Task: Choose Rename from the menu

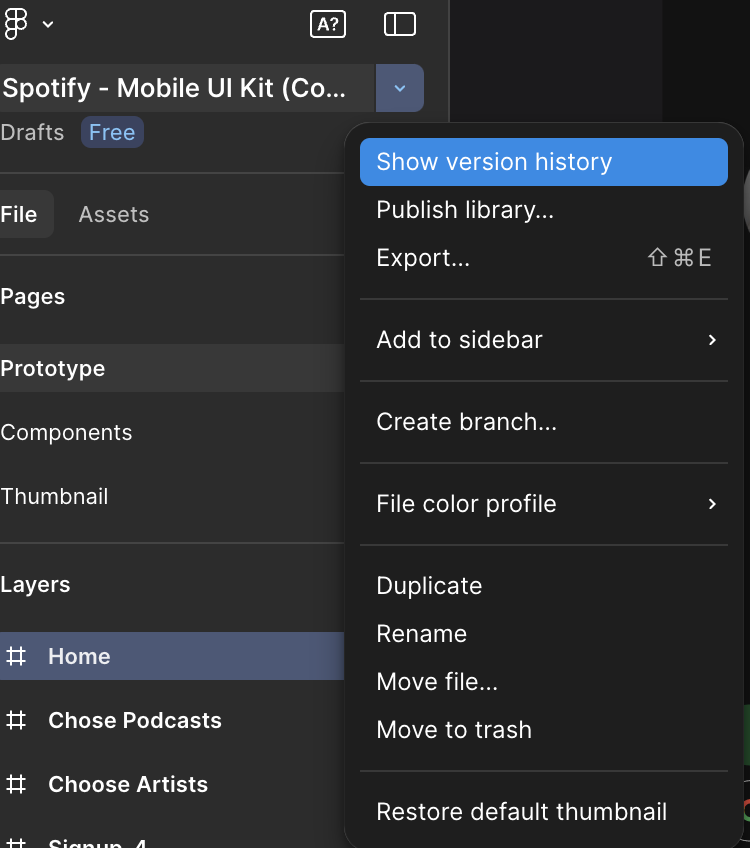Action: pos(544,634)
